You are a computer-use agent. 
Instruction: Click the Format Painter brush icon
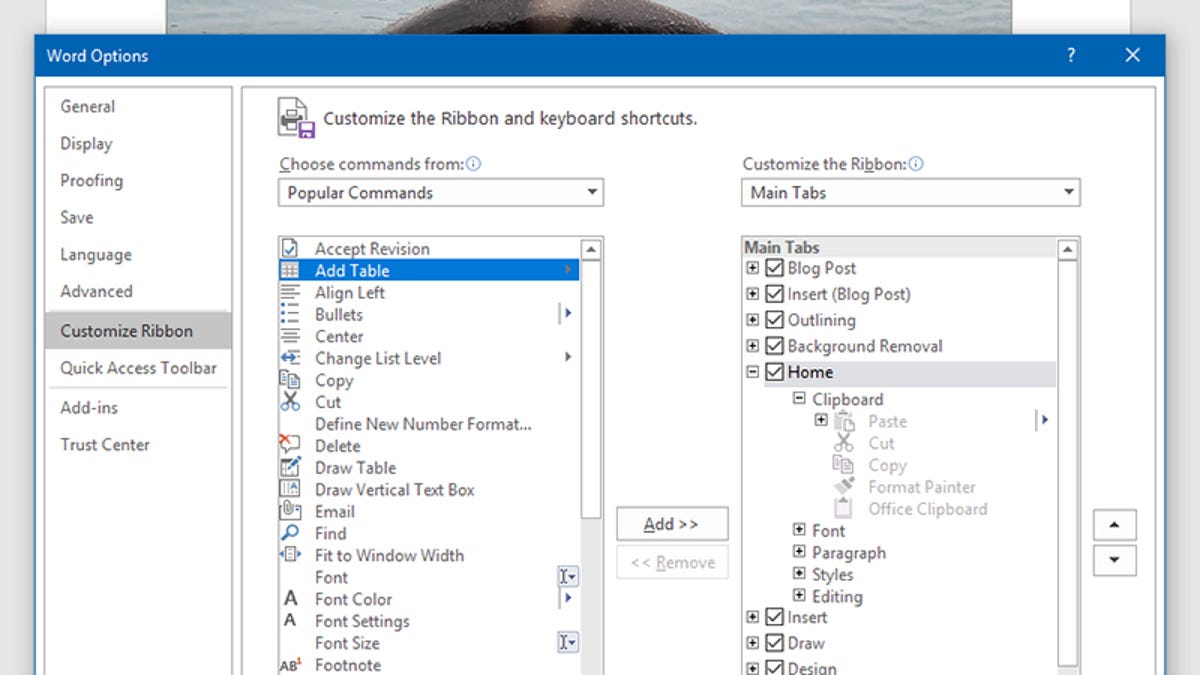[844, 487]
